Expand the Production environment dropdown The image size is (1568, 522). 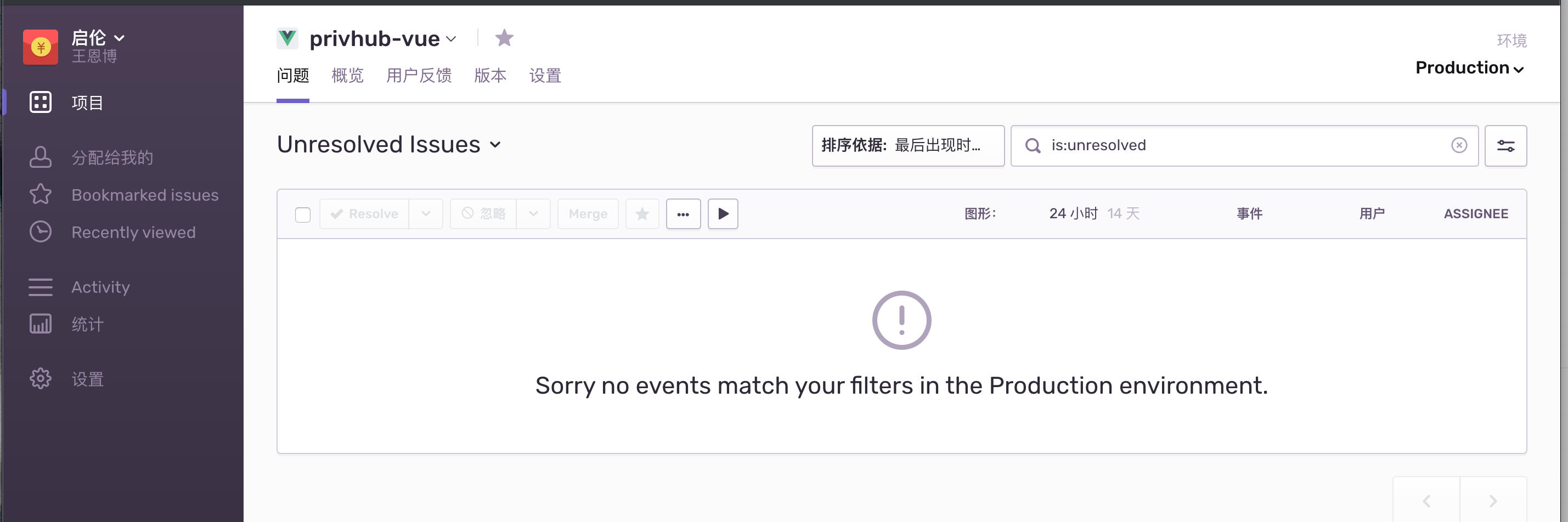[1469, 68]
